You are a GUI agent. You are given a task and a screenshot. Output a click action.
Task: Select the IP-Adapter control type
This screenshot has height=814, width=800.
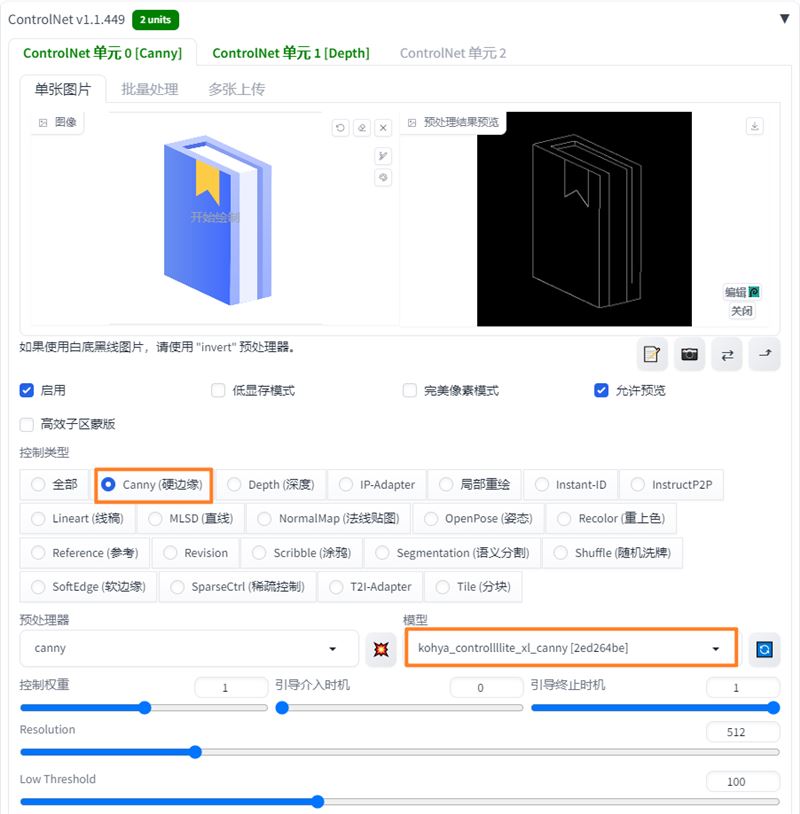pyautogui.click(x=377, y=485)
